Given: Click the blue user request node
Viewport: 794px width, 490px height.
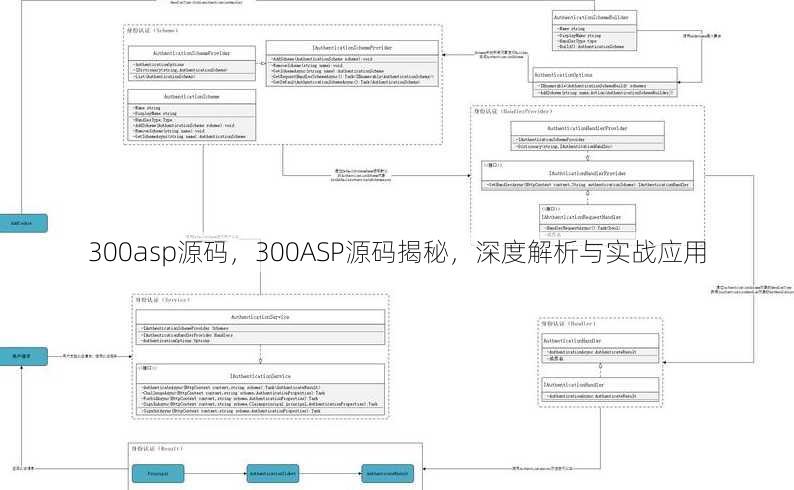Looking at the screenshot, I should (22, 356).
